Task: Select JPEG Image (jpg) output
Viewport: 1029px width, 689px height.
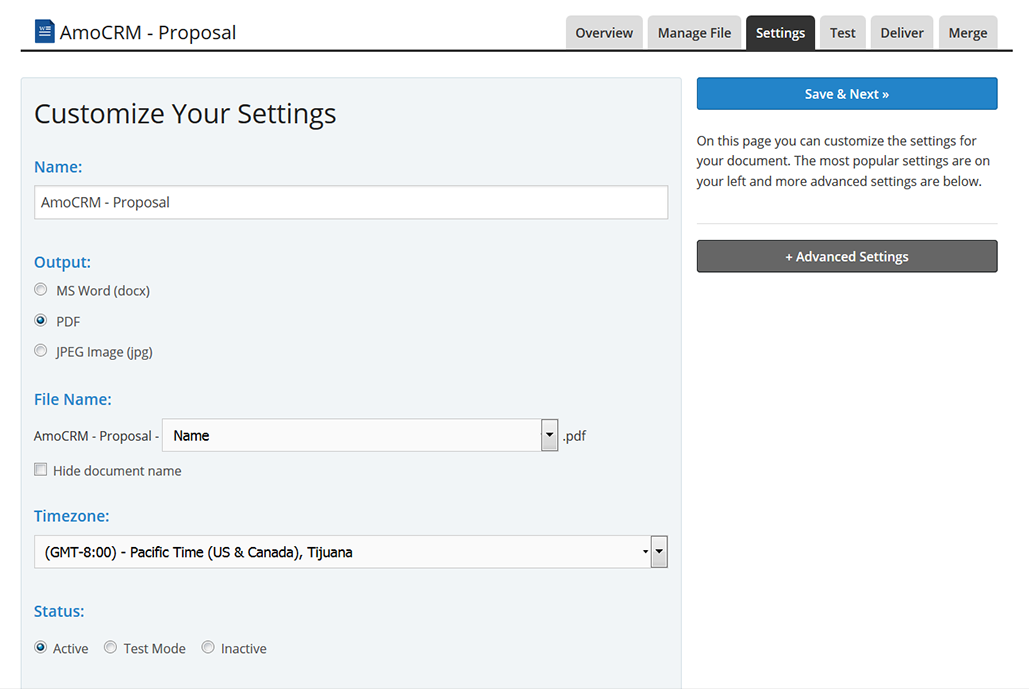Action: tap(41, 351)
